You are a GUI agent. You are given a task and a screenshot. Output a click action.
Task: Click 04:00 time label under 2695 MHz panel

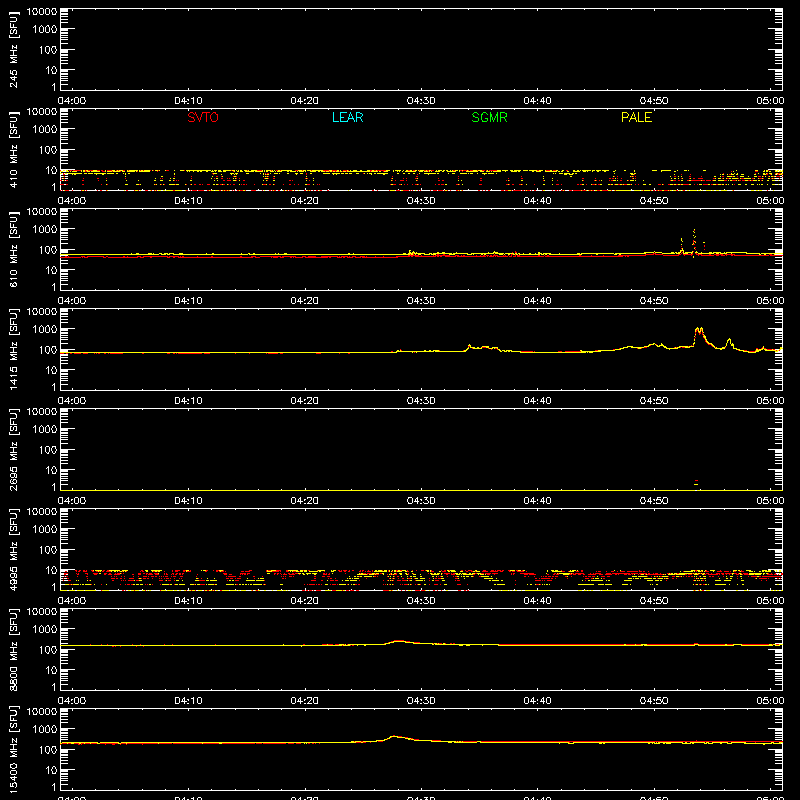pos(72,501)
